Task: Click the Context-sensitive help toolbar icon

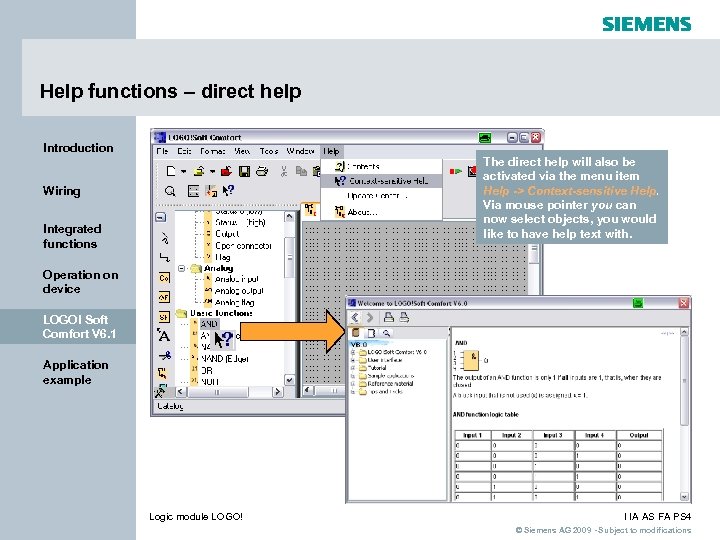Action: (228, 191)
